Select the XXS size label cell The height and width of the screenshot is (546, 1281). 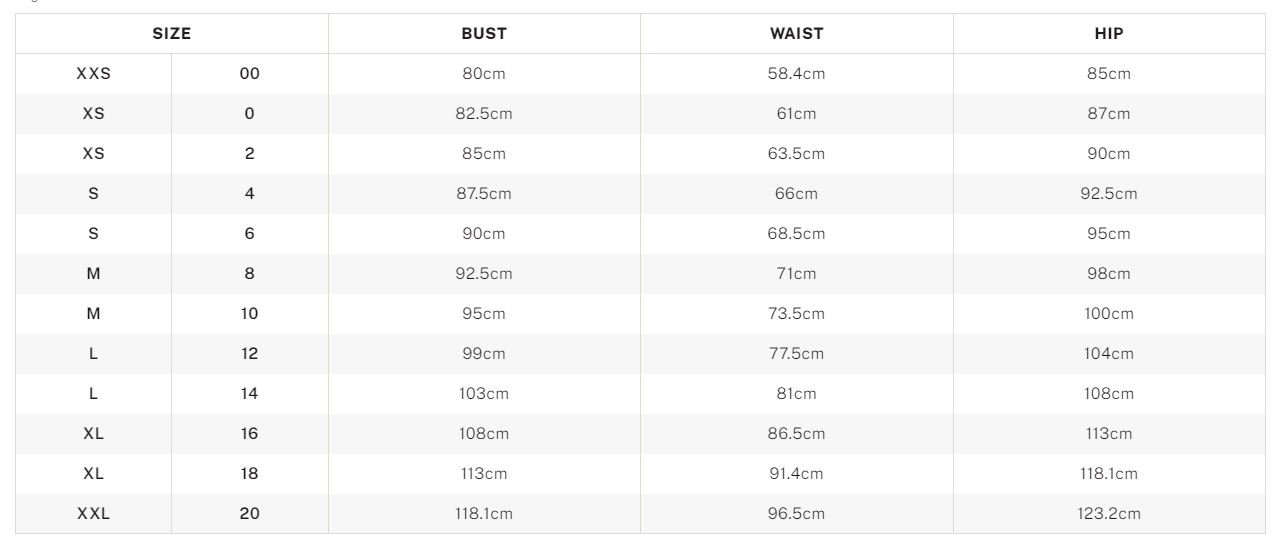click(x=93, y=74)
